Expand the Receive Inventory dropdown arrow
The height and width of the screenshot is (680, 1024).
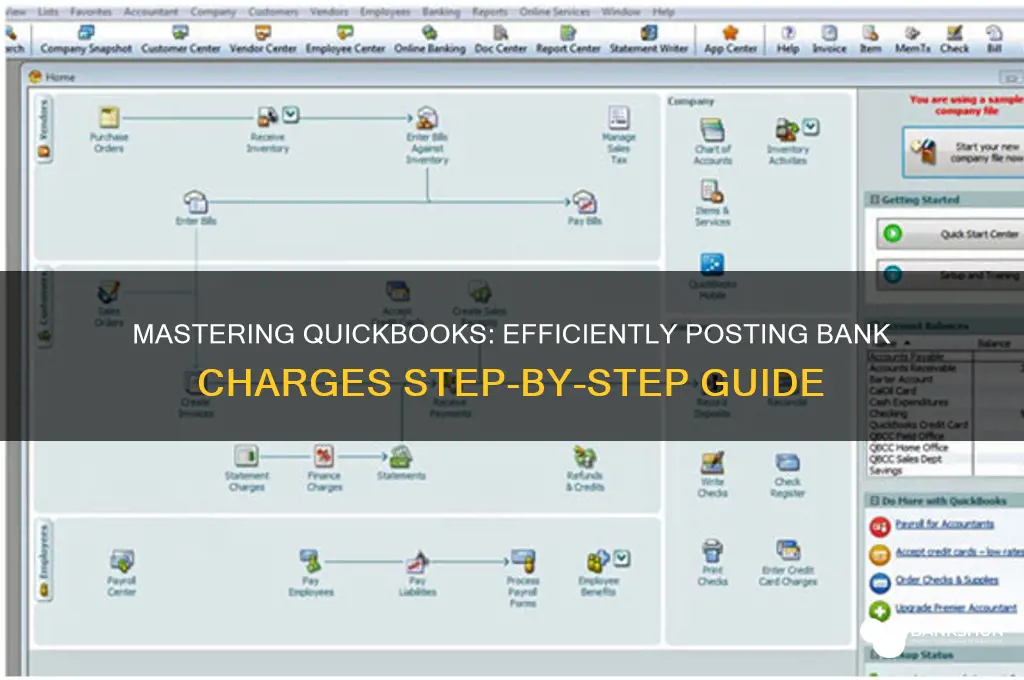(291, 115)
